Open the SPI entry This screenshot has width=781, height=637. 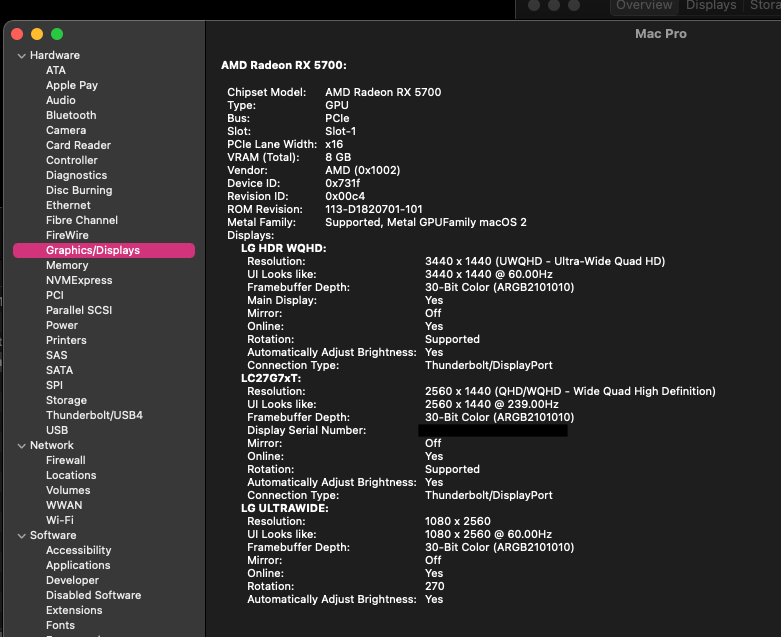tap(54, 385)
